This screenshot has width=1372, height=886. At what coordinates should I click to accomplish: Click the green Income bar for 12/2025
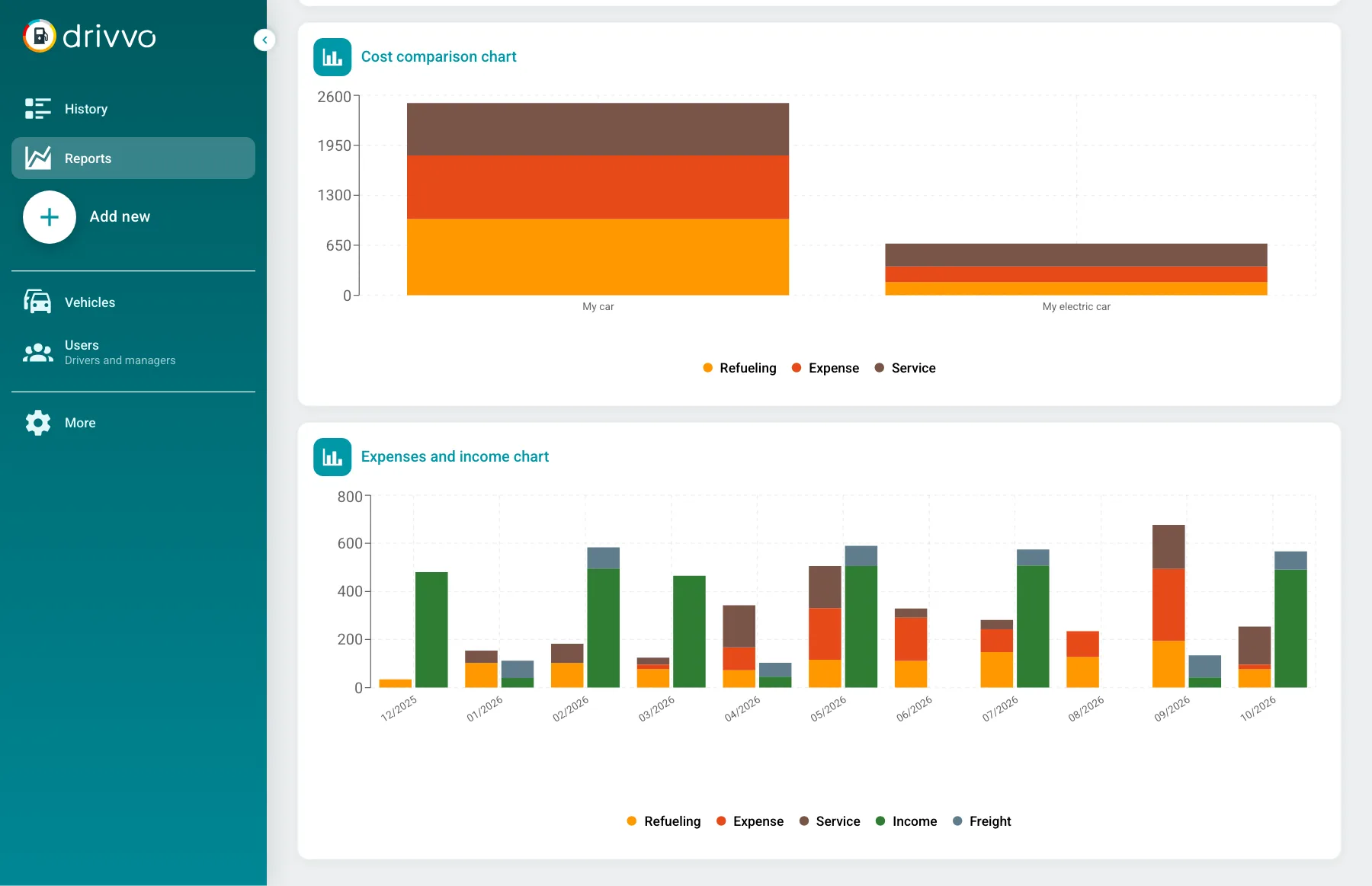point(431,629)
